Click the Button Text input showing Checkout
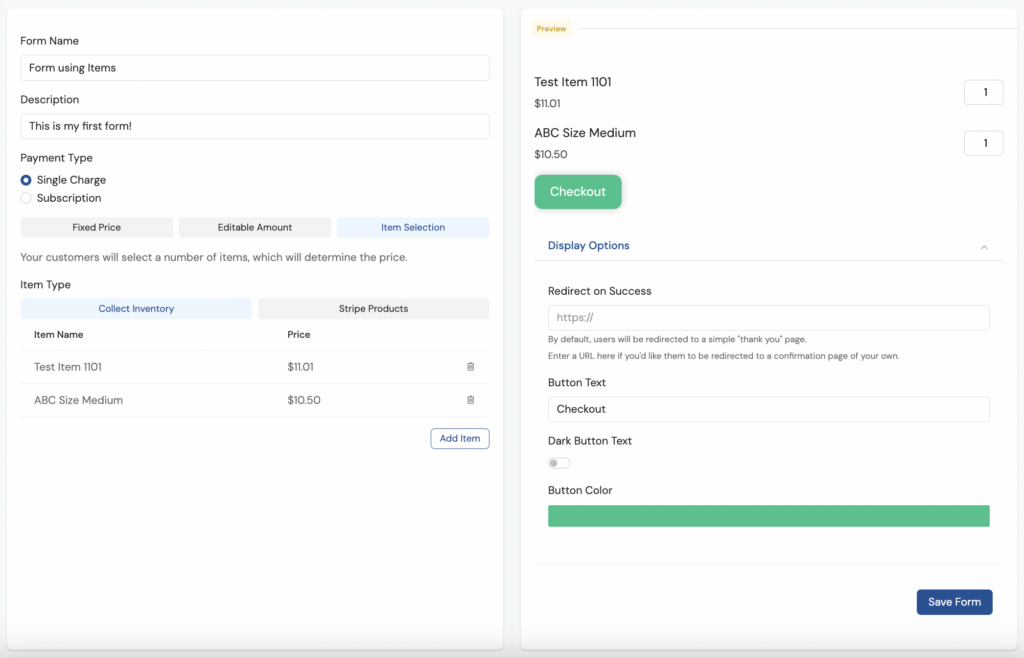The width and height of the screenshot is (1024, 658). [x=768, y=408]
